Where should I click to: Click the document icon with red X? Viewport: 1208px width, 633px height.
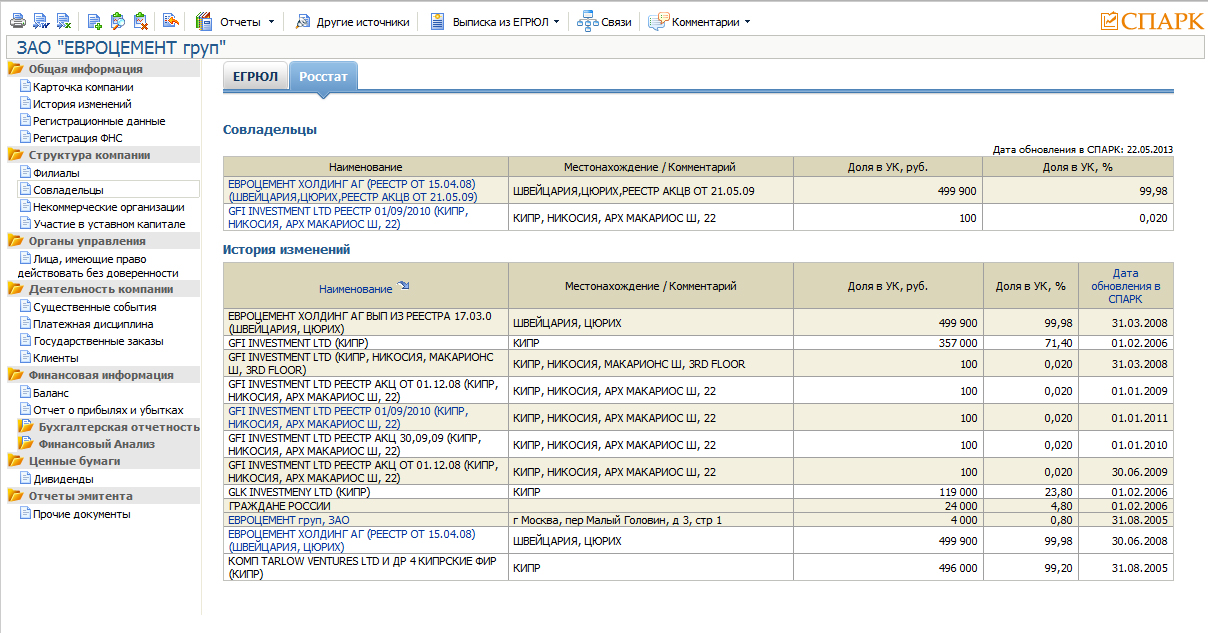[x=140, y=21]
